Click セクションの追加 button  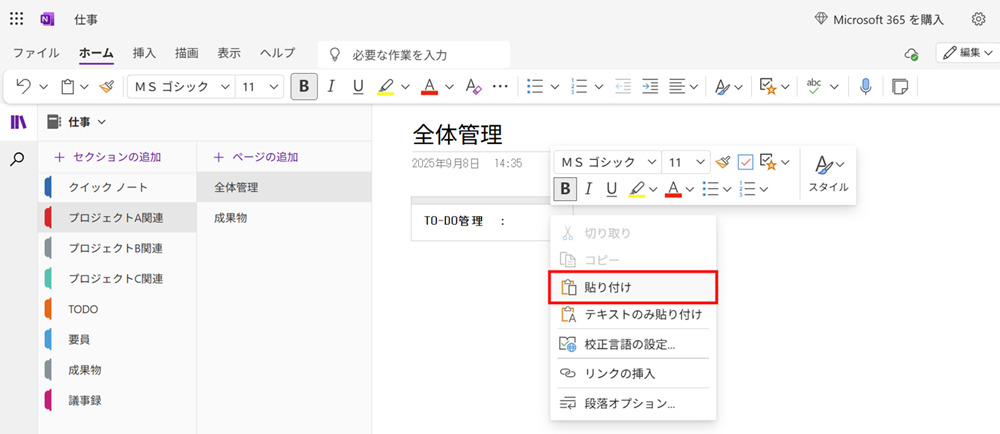tap(108, 157)
